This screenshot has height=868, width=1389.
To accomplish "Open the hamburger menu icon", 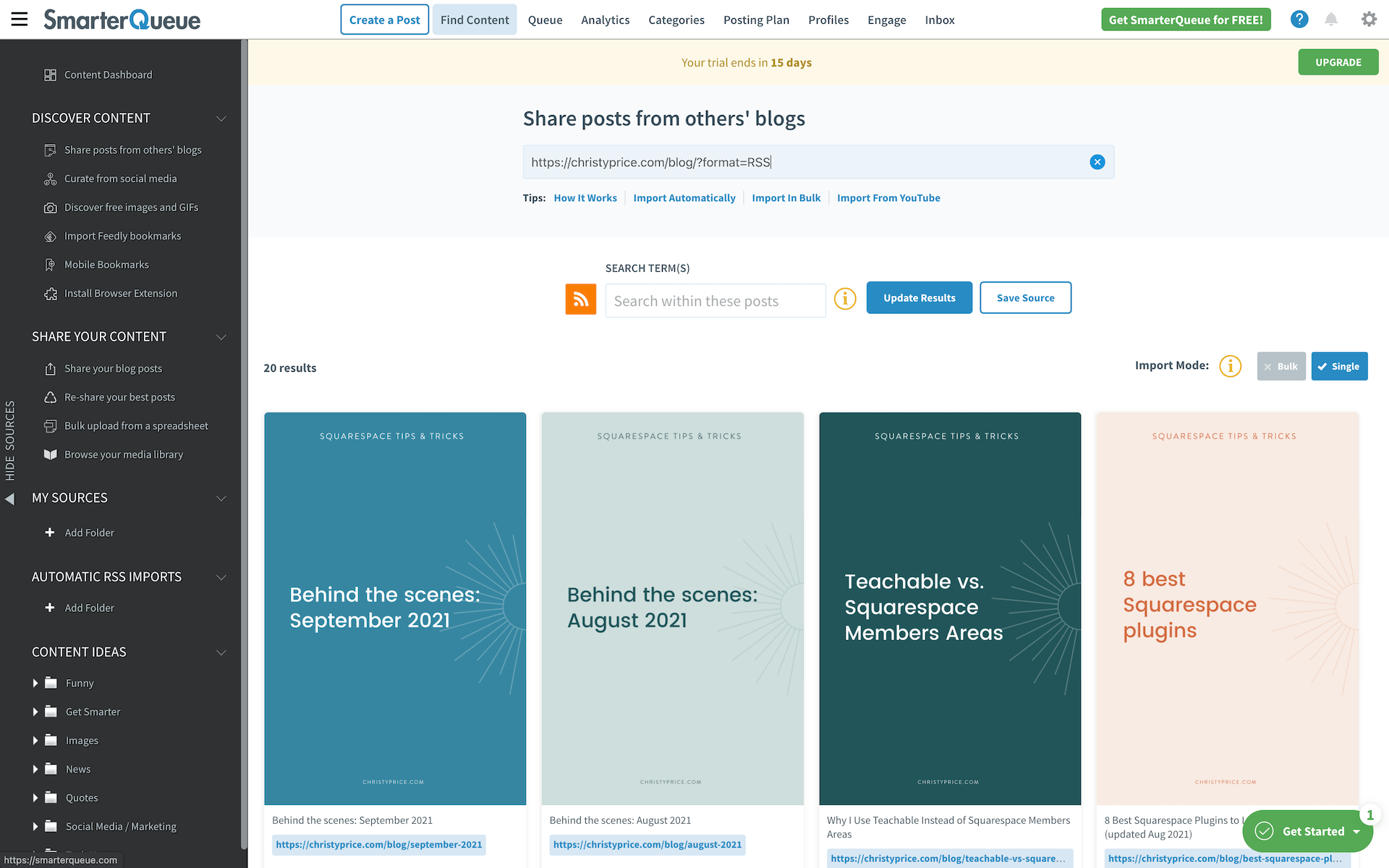I will [20, 20].
